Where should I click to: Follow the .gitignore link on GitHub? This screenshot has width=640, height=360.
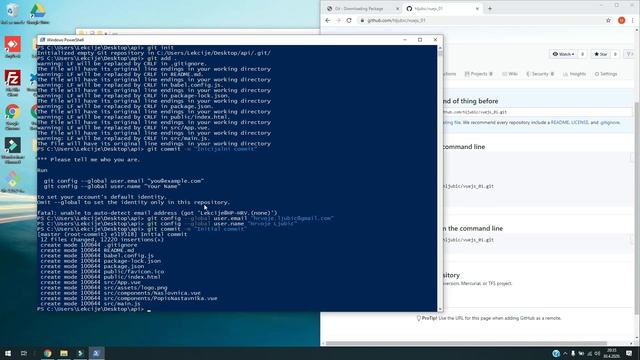pyautogui.click(x=610, y=122)
